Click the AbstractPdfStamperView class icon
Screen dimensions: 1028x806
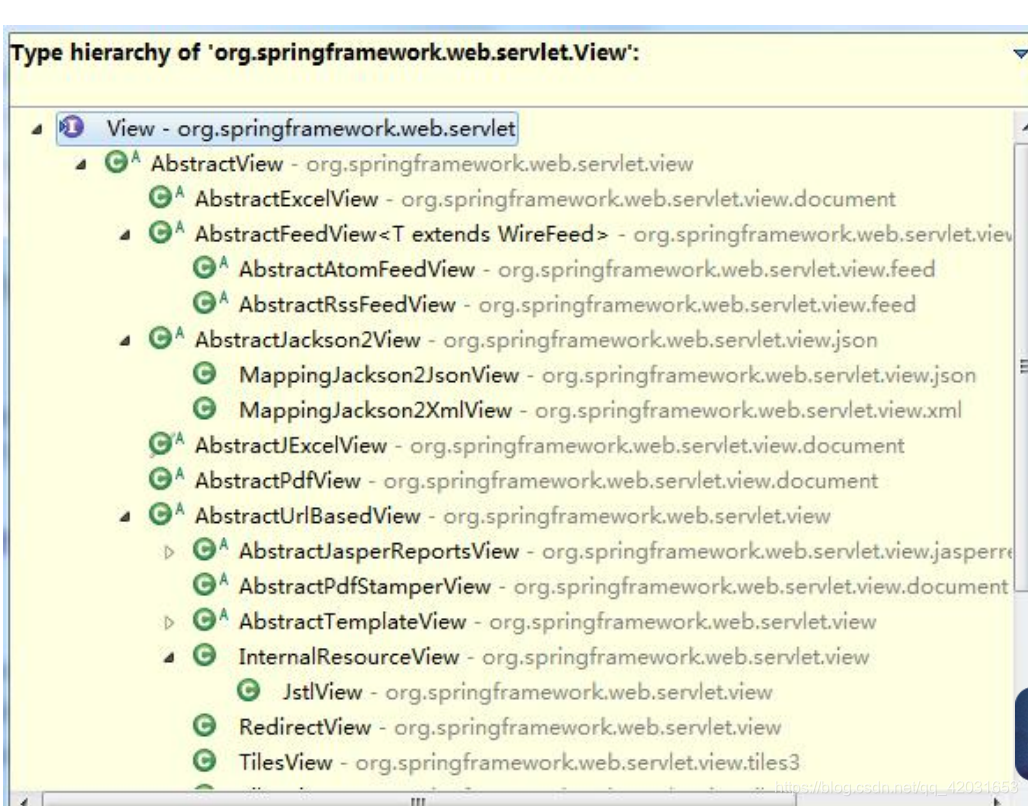point(204,584)
